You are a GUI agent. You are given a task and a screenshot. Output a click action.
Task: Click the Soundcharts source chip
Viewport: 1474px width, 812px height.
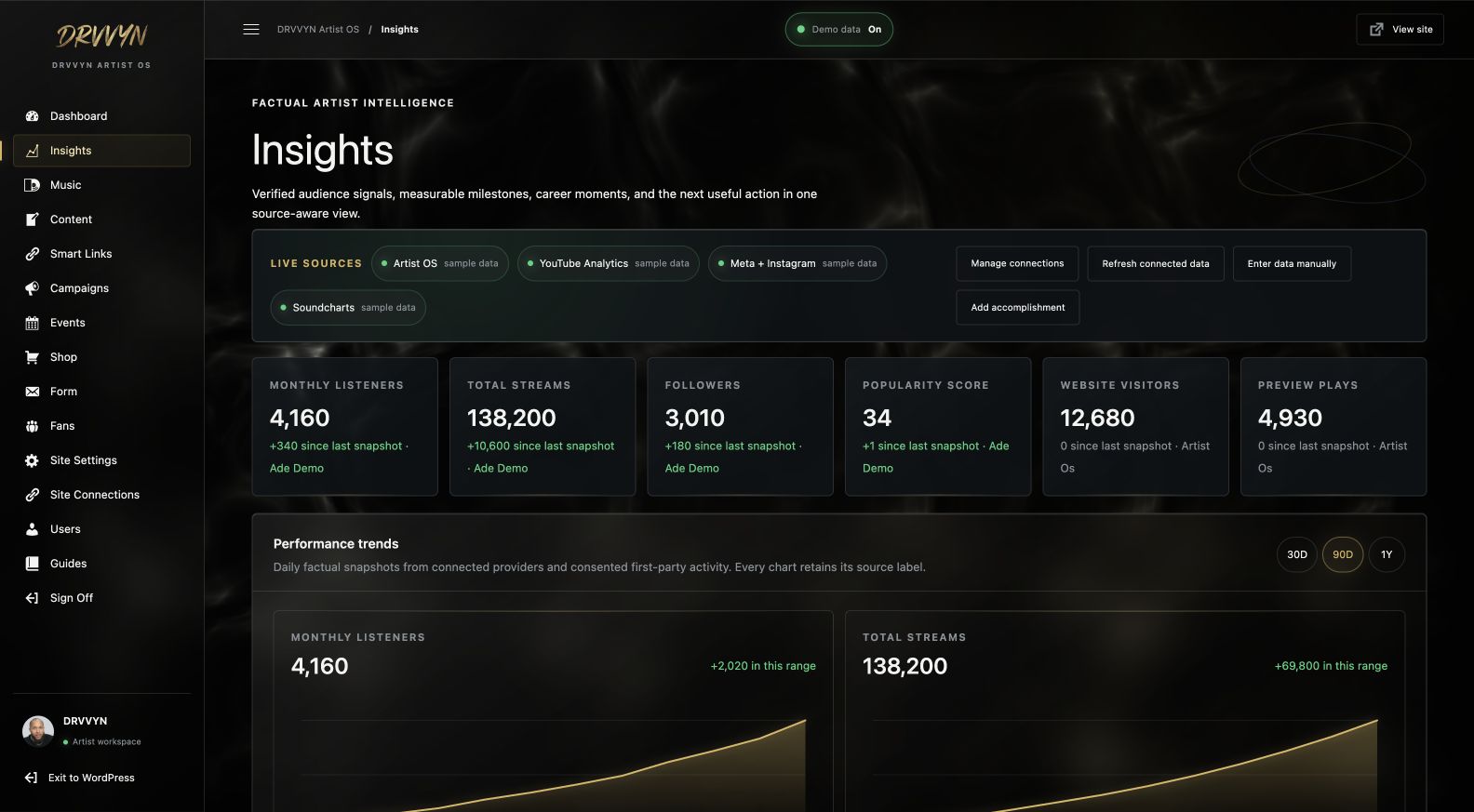coord(348,307)
